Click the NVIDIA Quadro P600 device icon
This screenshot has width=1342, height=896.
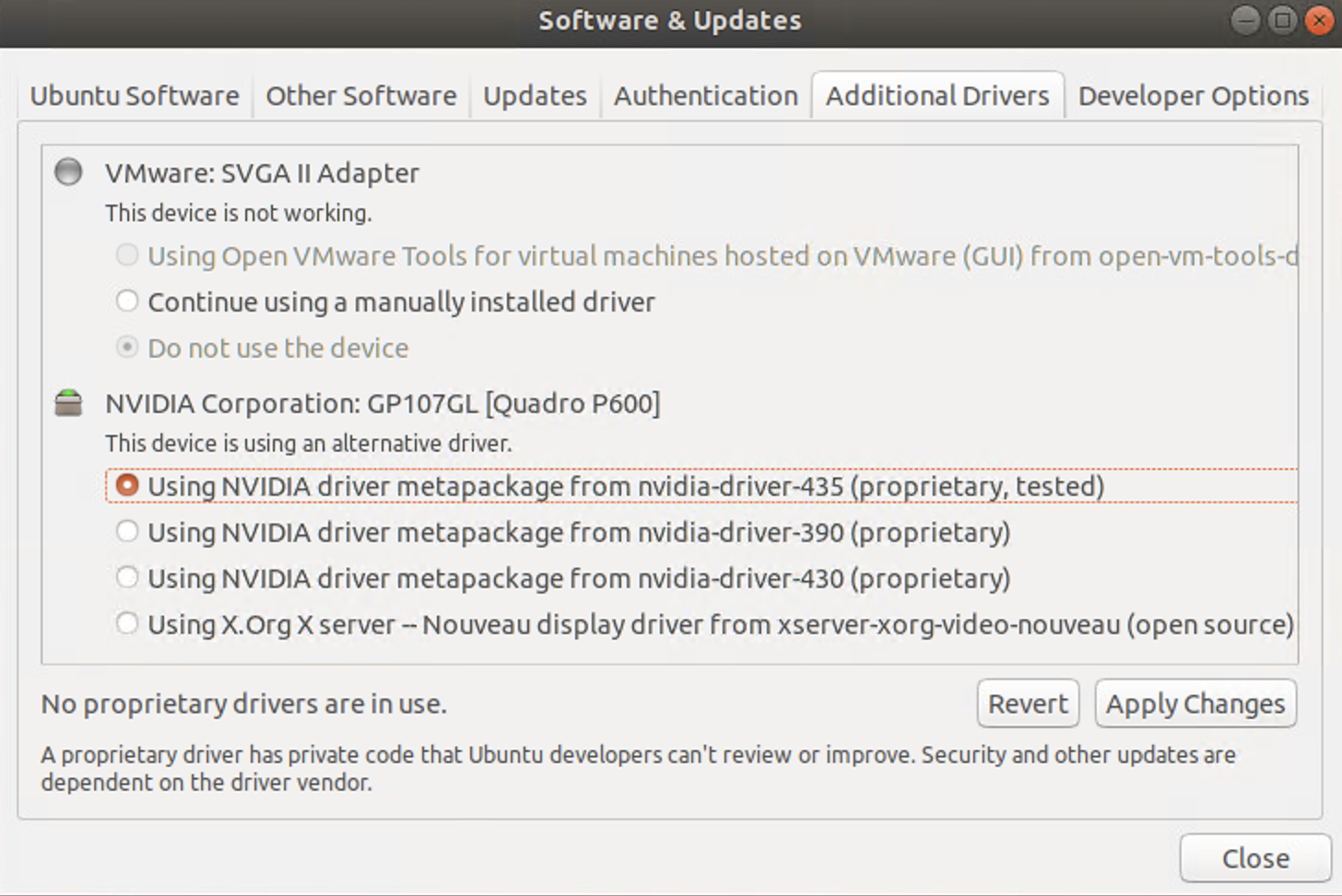[x=68, y=403]
